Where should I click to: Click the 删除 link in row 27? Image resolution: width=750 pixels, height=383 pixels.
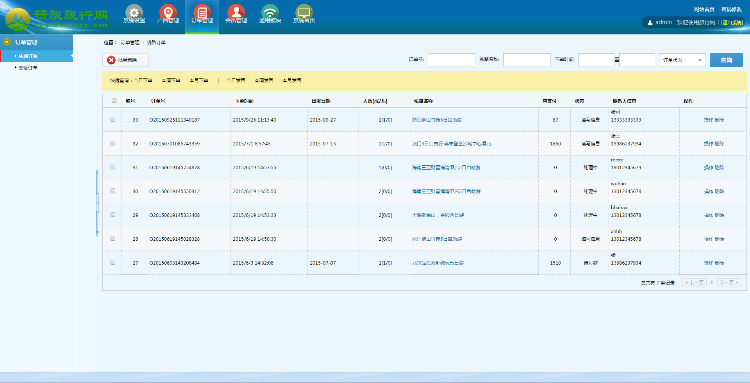click(x=719, y=263)
